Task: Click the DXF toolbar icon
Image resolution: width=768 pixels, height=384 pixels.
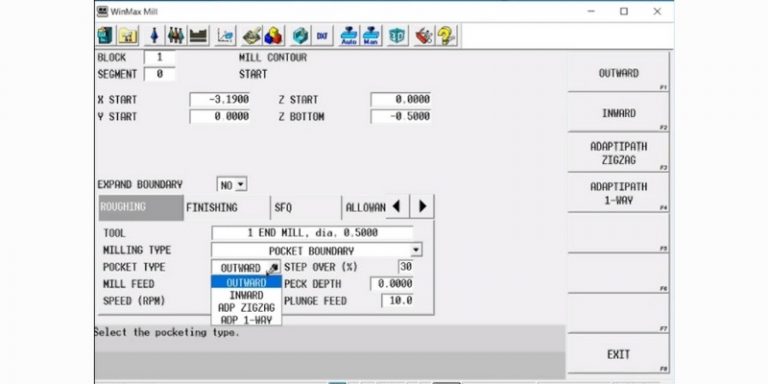Action: (x=322, y=36)
